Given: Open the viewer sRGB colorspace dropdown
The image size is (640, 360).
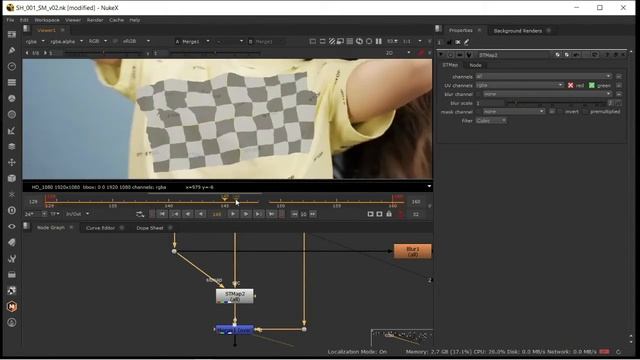Looking at the screenshot, I should [136, 41].
